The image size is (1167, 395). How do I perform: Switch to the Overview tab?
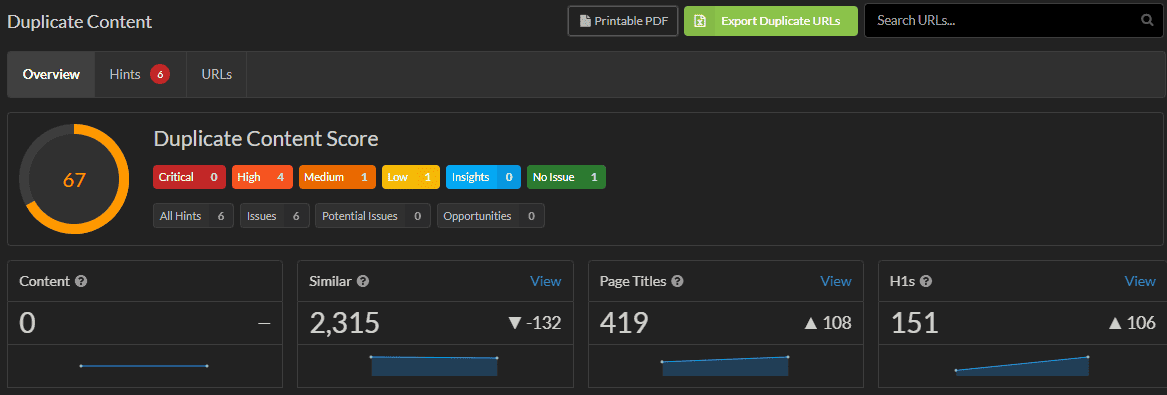tap(51, 74)
